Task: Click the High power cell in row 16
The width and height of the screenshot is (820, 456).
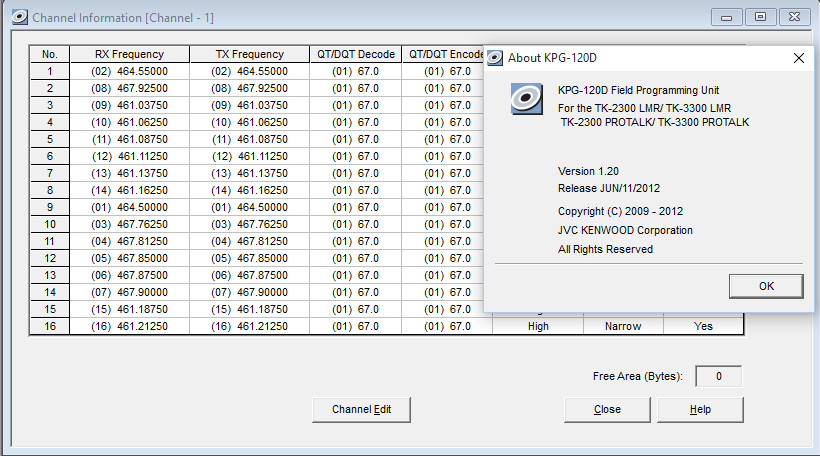Action: point(538,326)
